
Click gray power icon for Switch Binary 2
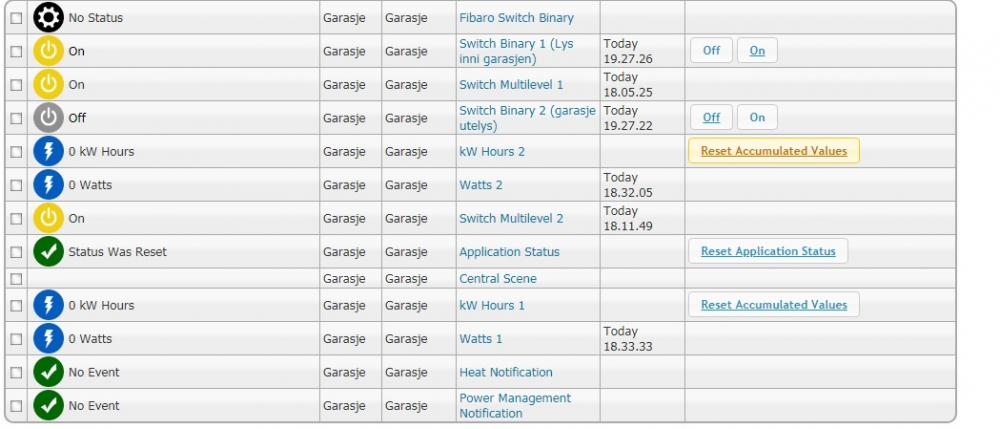pyautogui.click(x=48, y=118)
